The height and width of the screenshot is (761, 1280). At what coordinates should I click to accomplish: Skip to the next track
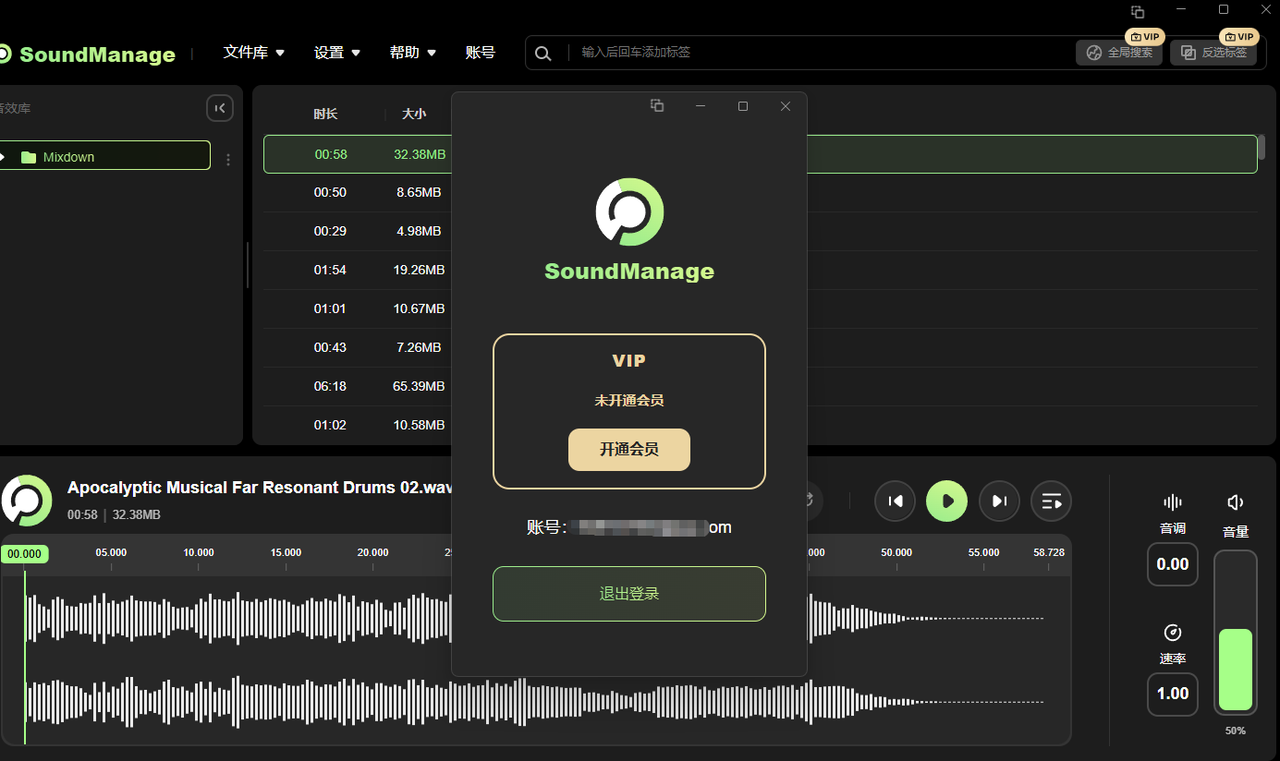pyautogui.click(x=999, y=501)
